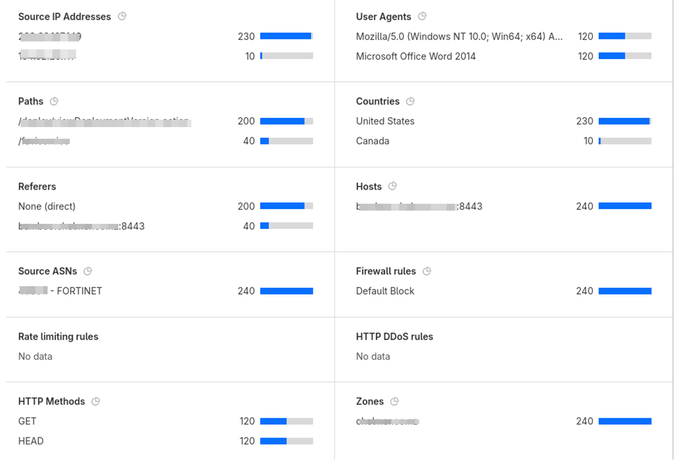Select the HEAD method row
Viewport: 683px width, 463px height.
tap(31, 441)
